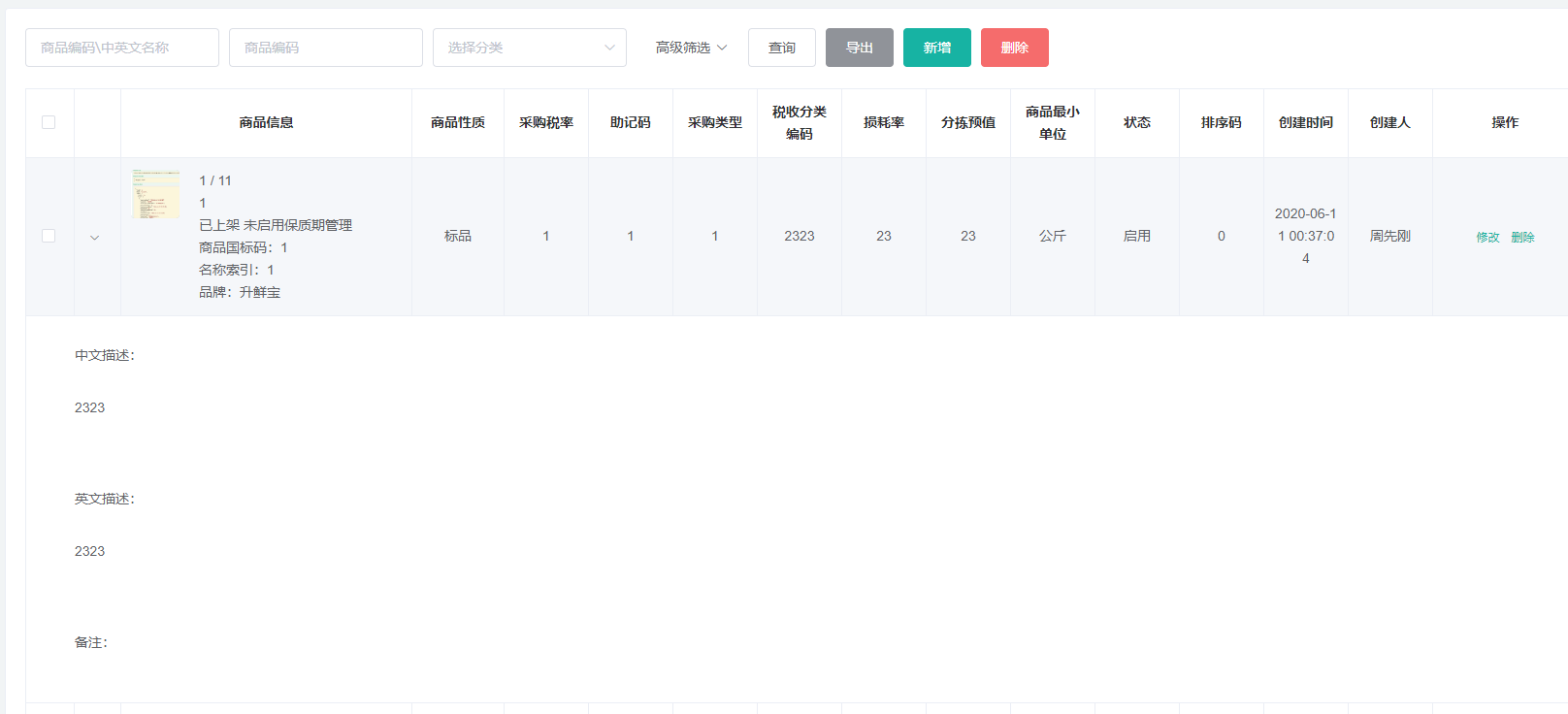The image size is (1568, 714).
Task: Click the 中文描述 label
Action: coord(105,355)
